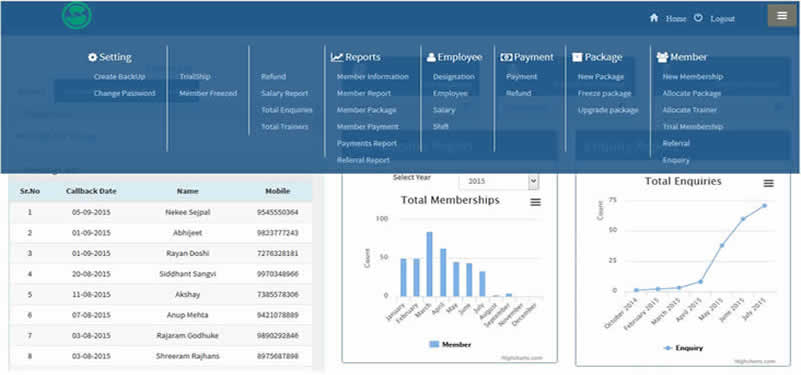The height and width of the screenshot is (375, 801).
Task: Go to Home link
Action: (676, 19)
